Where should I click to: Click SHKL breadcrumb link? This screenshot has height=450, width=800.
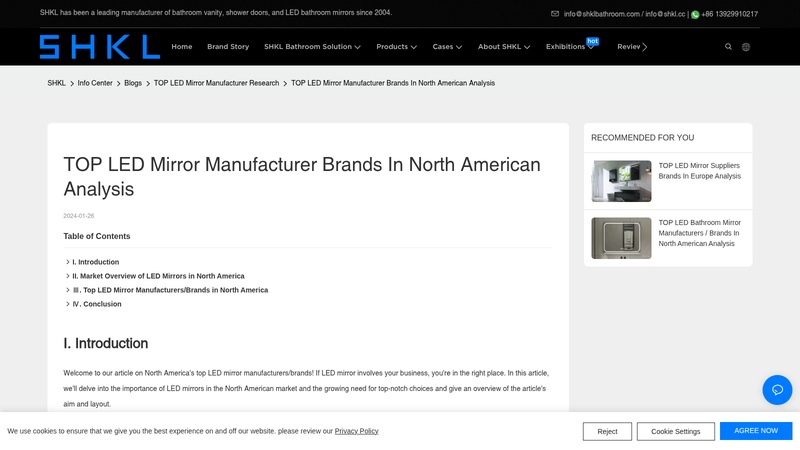(56, 83)
